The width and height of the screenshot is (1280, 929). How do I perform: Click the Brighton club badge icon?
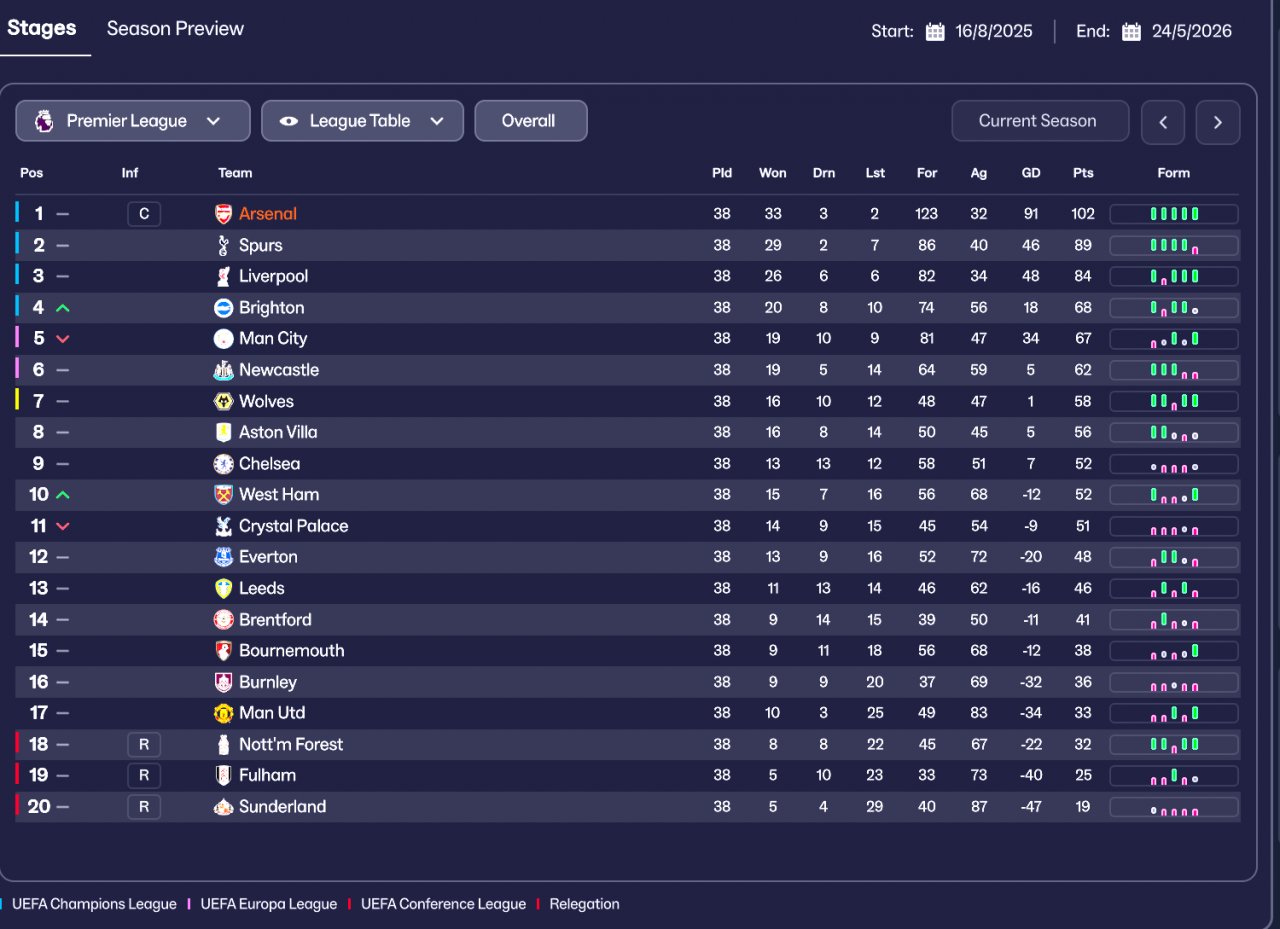(224, 308)
